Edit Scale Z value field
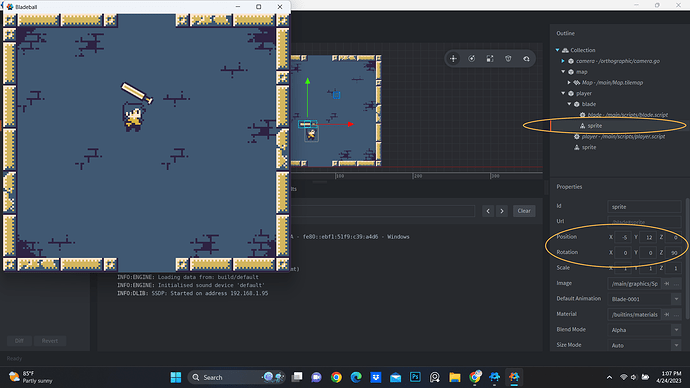Viewport: 690px width, 388px height. (673, 268)
